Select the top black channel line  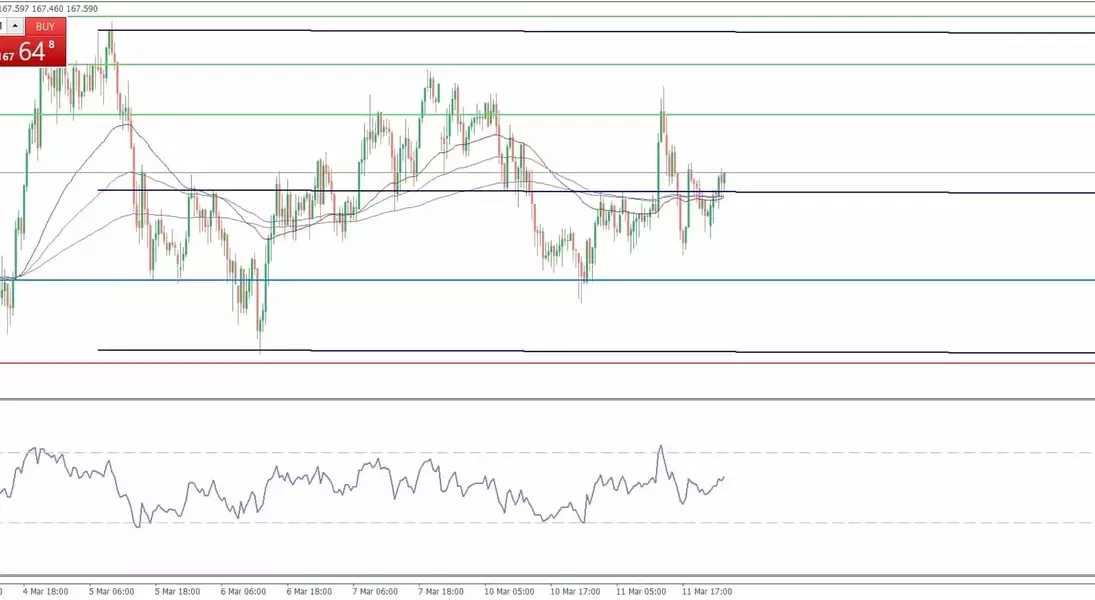click(600, 32)
